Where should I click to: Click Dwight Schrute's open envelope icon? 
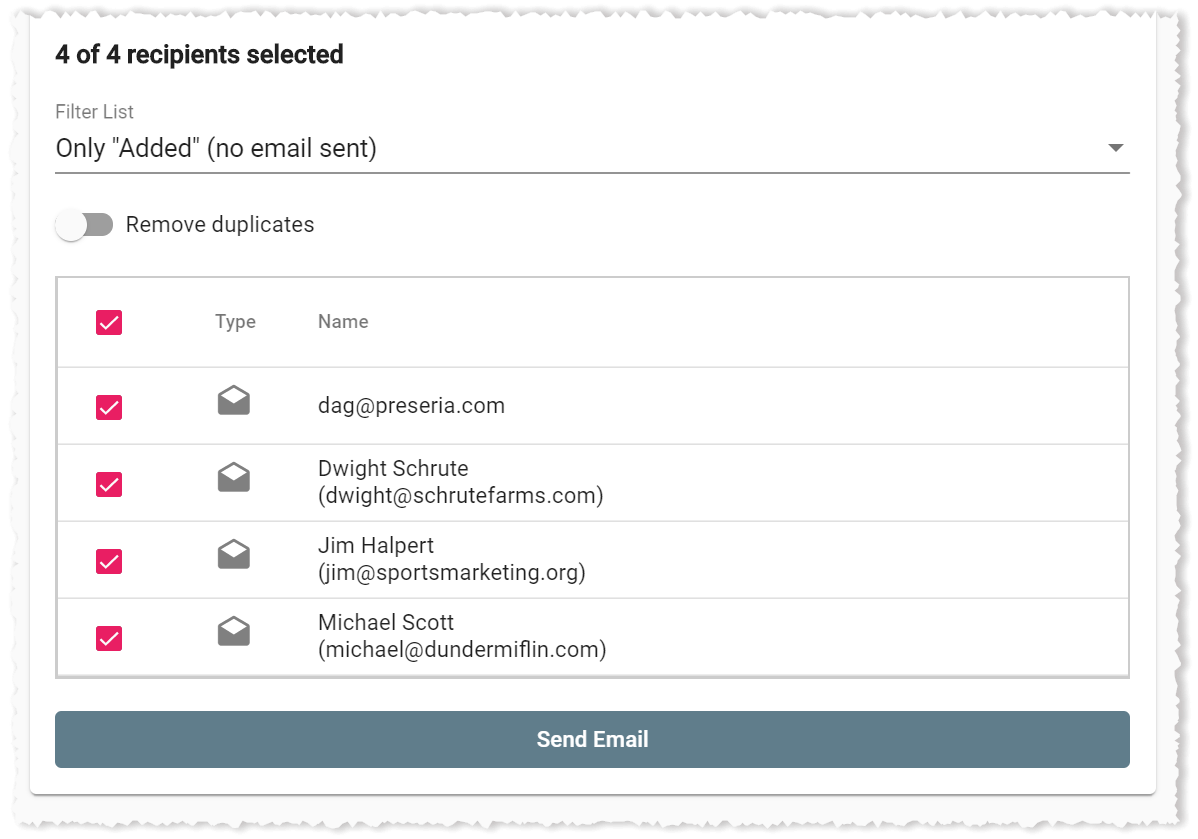pos(234,478)
